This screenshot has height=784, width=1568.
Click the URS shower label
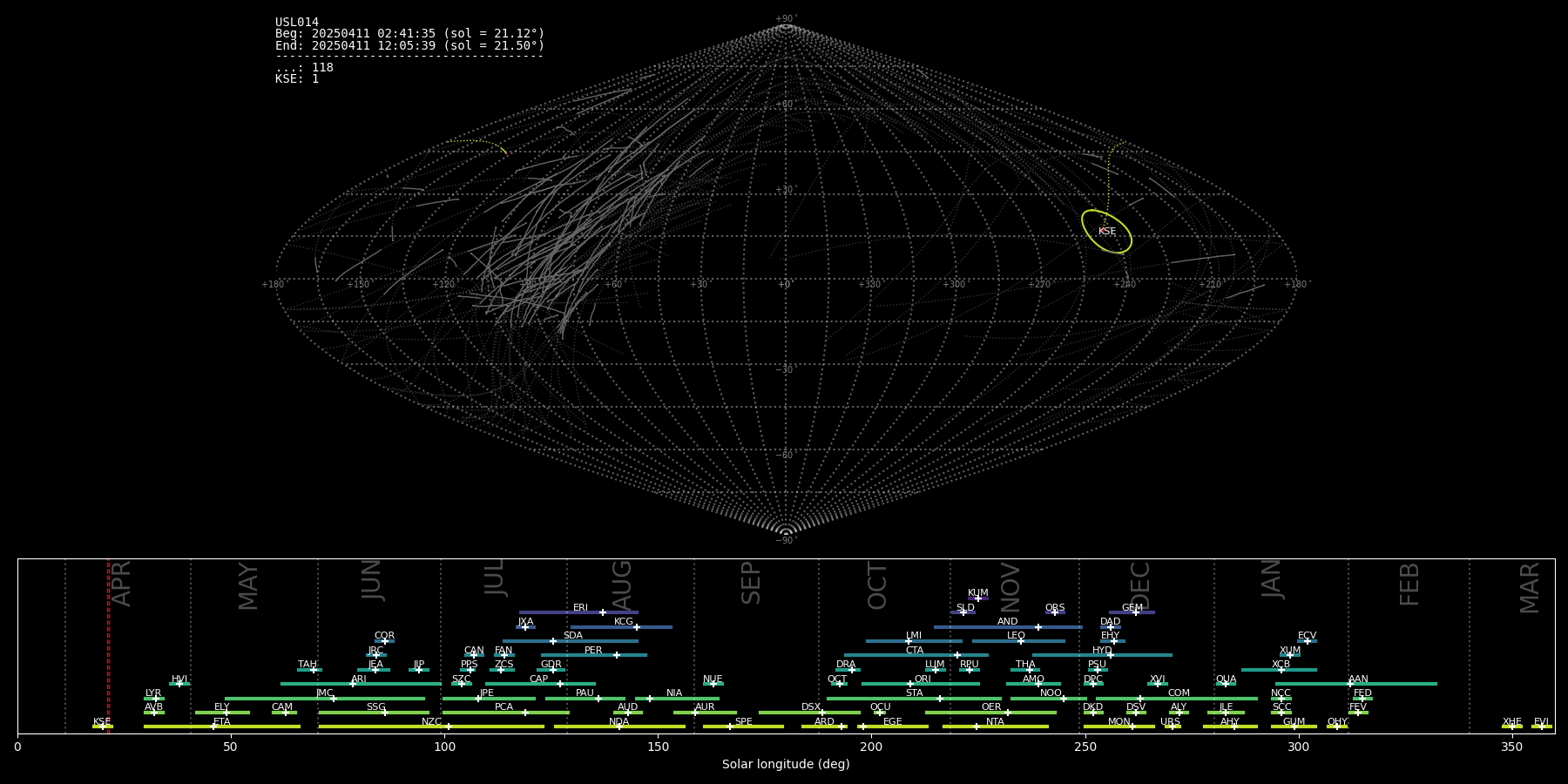[1170, 721]
